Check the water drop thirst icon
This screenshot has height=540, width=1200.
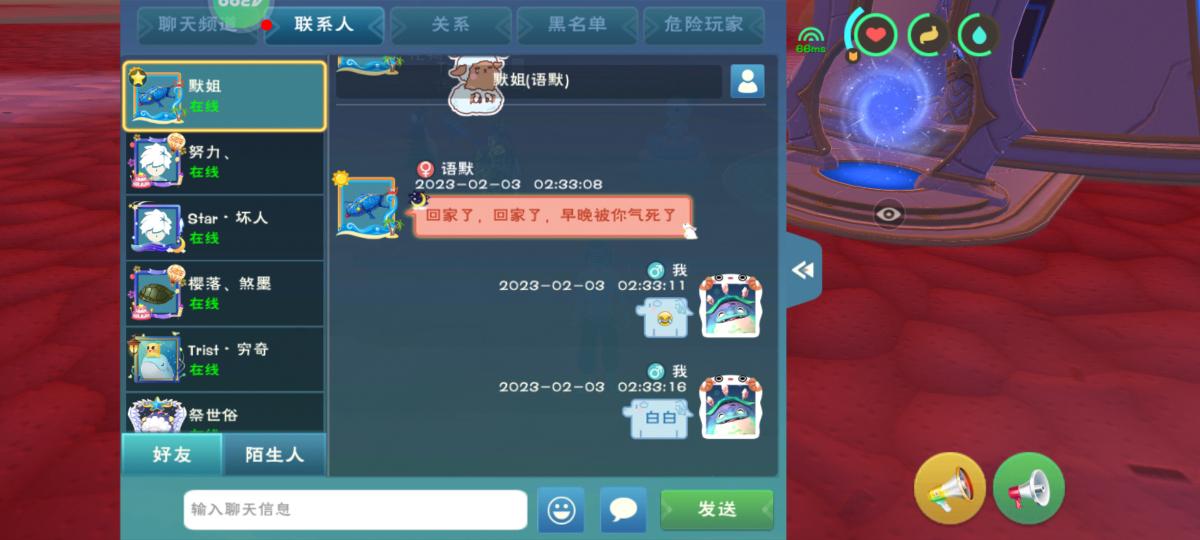coord(978,35)
